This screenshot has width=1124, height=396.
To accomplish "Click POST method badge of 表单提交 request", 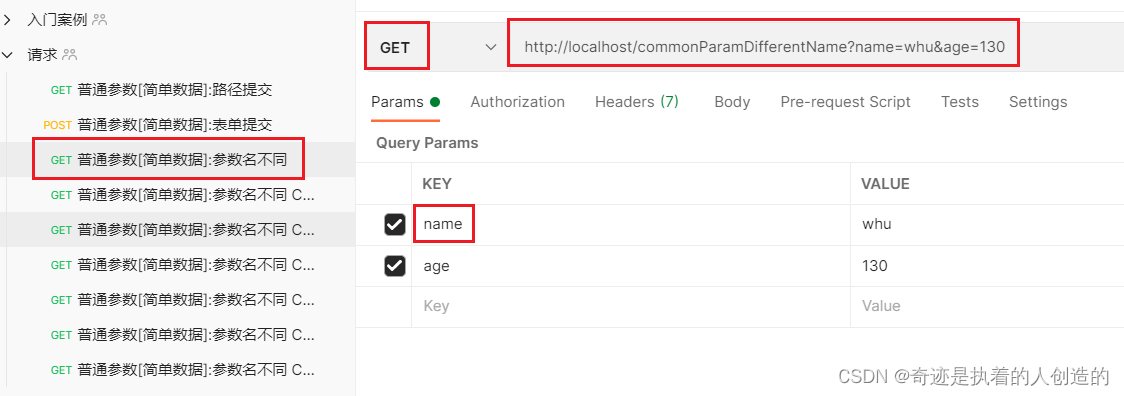I will 57,125.
